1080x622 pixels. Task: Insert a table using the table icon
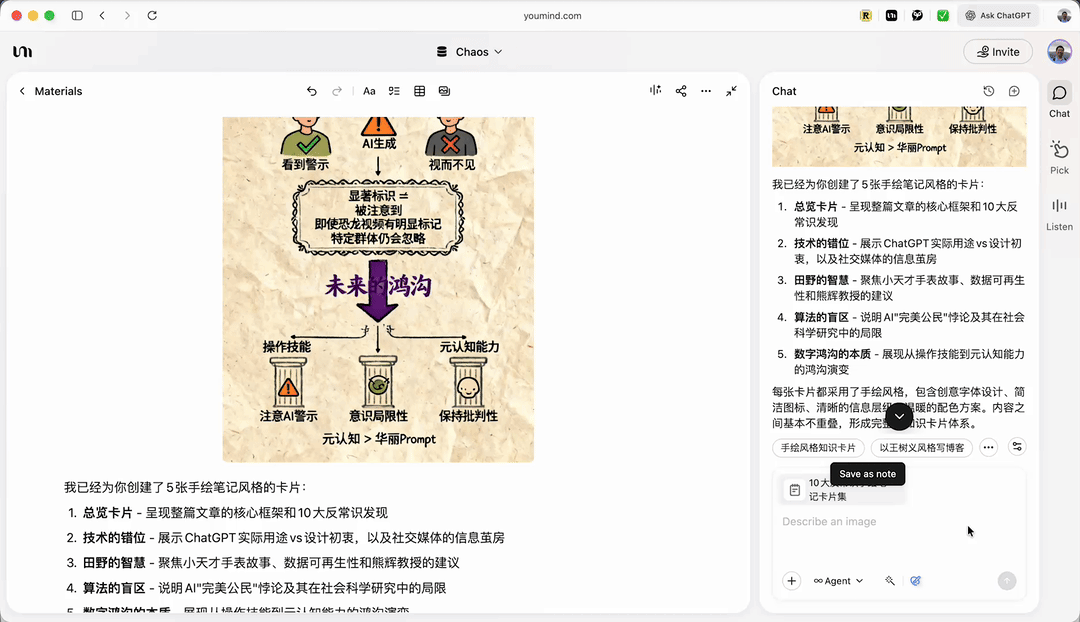tap(420, 91)
